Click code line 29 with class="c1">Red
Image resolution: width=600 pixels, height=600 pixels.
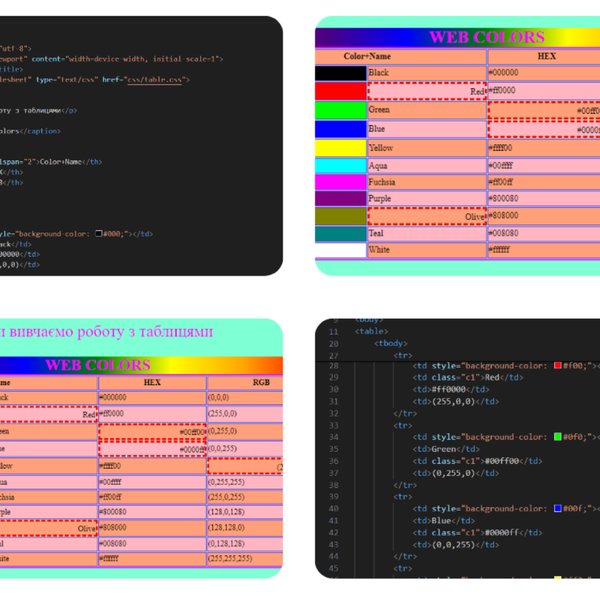point(468,377)
